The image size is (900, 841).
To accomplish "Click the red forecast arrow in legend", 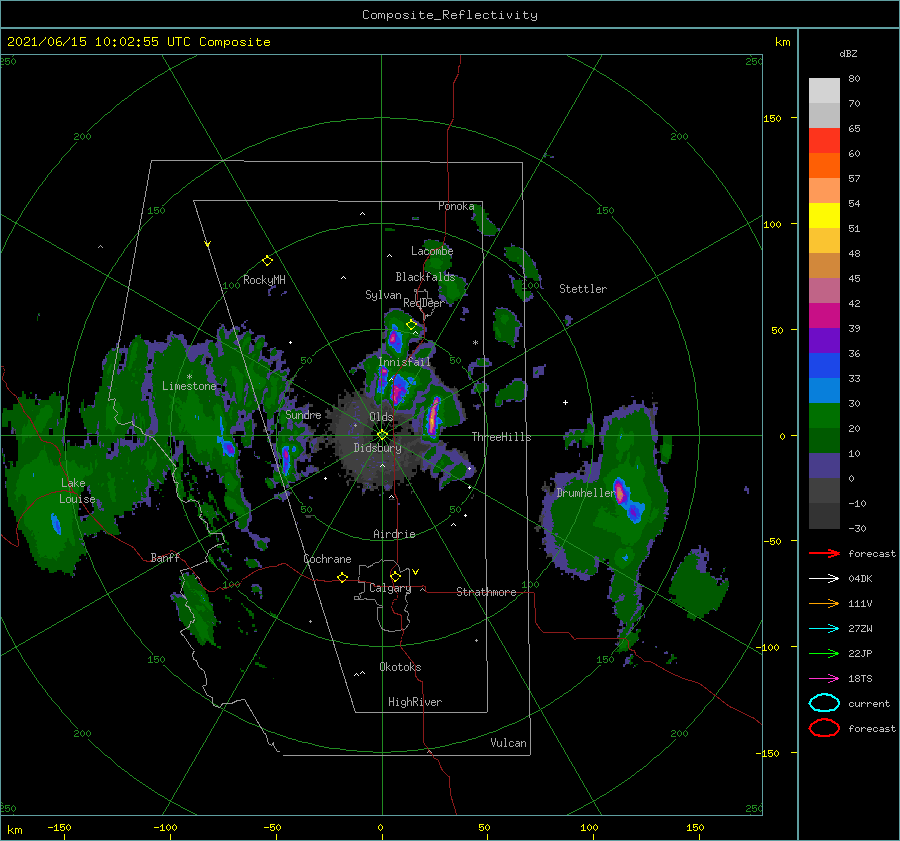I will [824, 553].
